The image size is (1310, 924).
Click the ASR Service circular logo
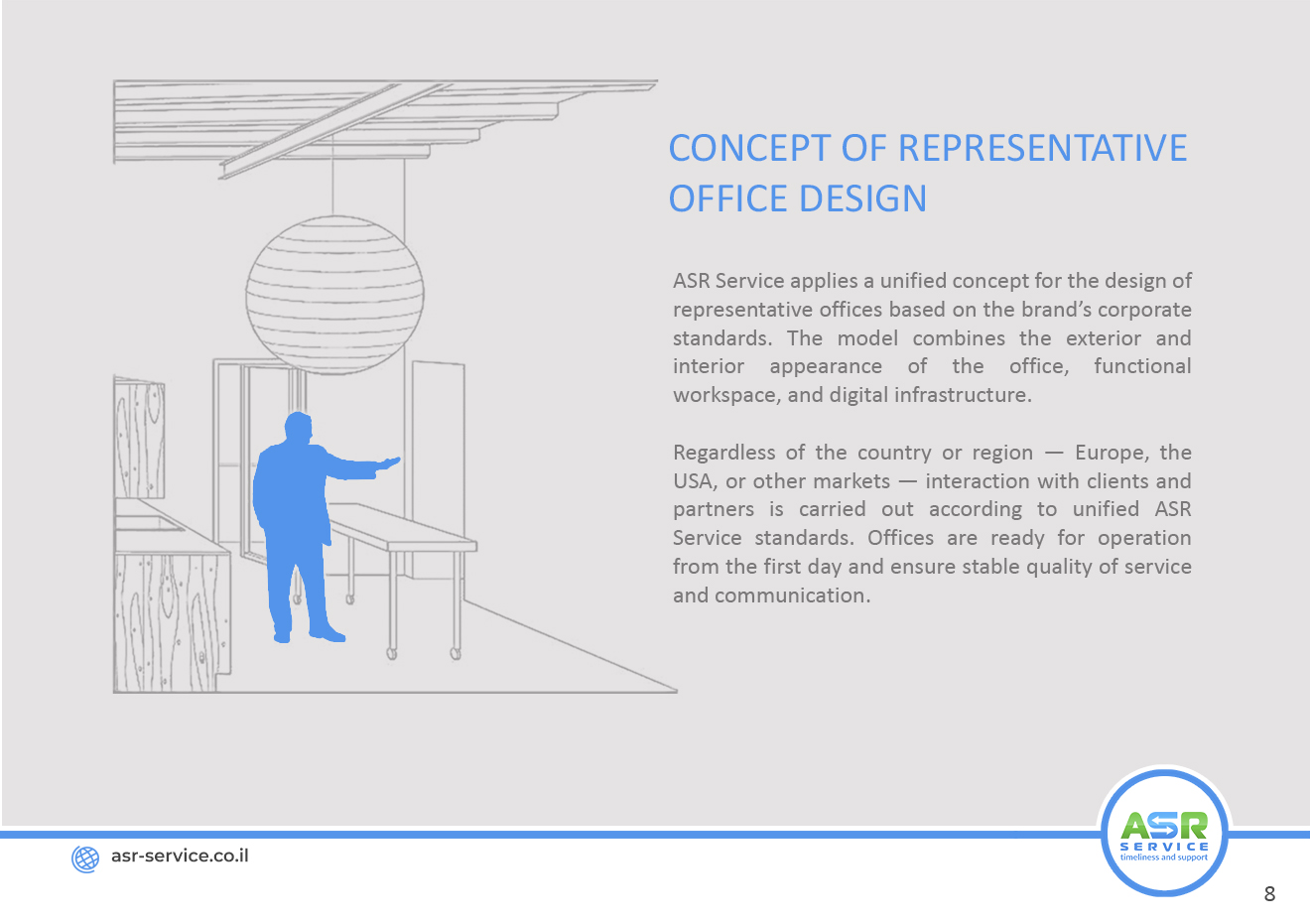1164,834
